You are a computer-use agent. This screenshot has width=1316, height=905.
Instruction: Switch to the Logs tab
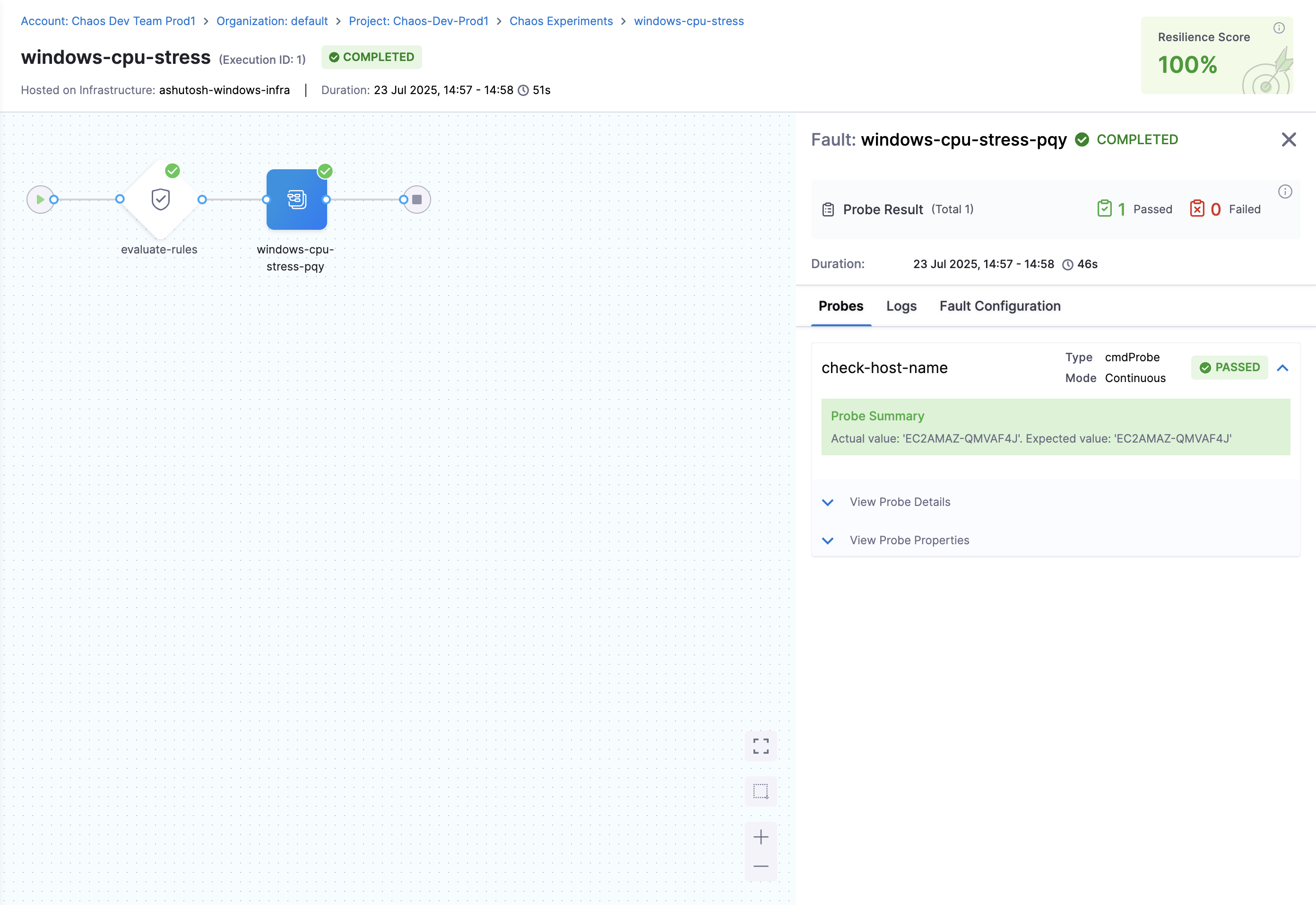coord(901,306)
